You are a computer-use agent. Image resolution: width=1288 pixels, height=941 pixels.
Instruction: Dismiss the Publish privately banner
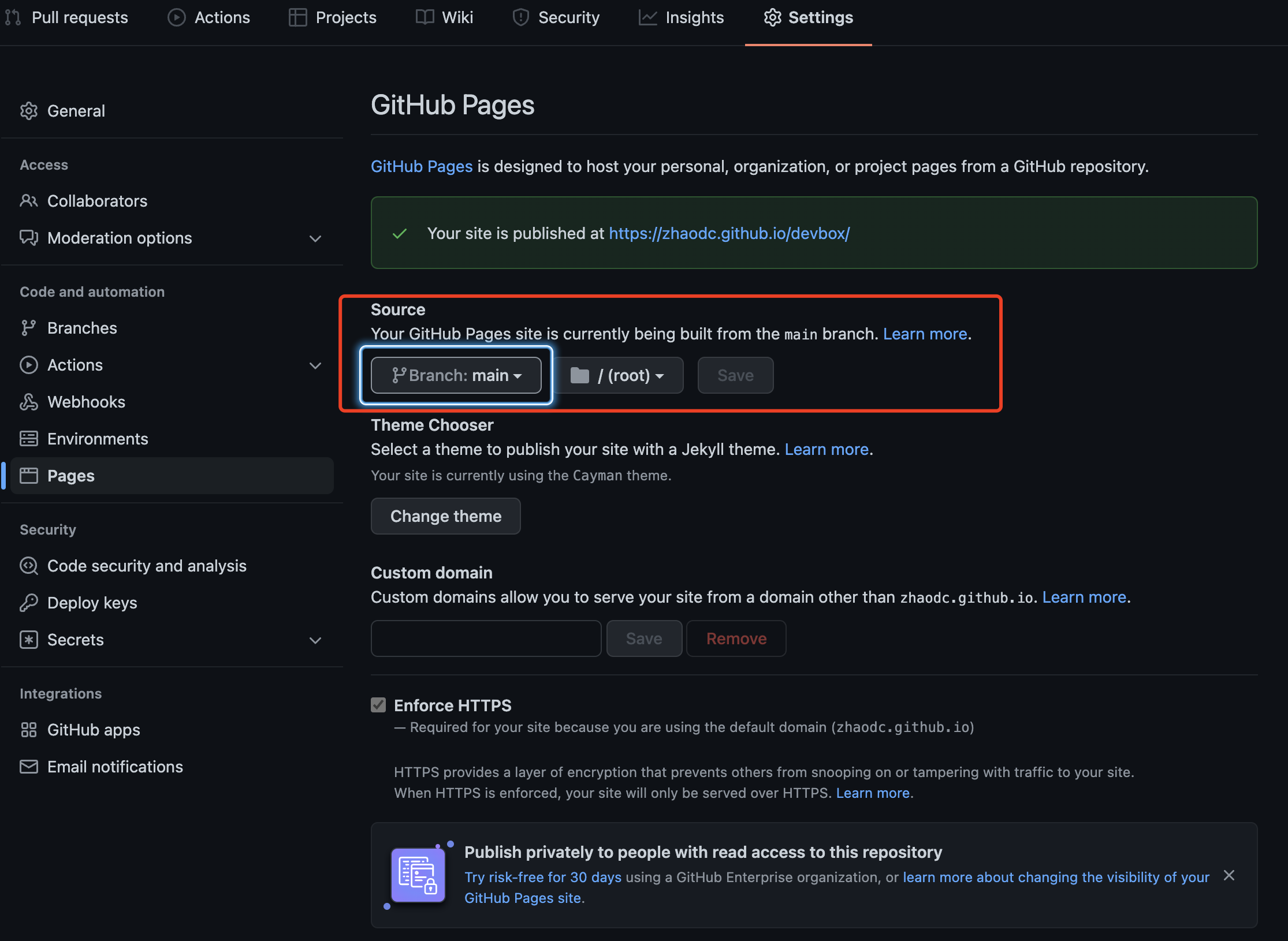coord(1229,875)
